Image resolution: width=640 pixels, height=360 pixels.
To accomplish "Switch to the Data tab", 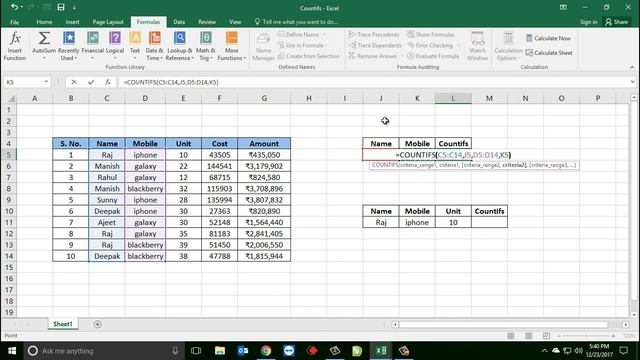I will pyautogui.click(x=179, y=22).
